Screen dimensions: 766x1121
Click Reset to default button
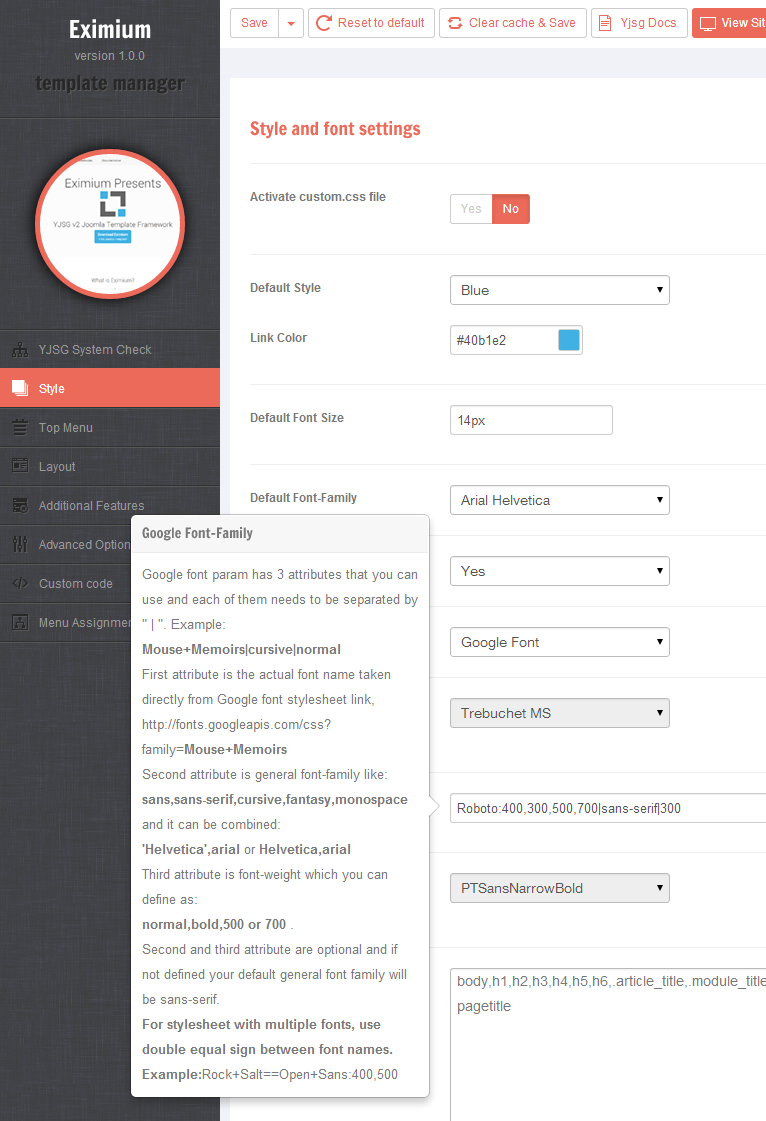pyautogui.click(x=371, y=23)
